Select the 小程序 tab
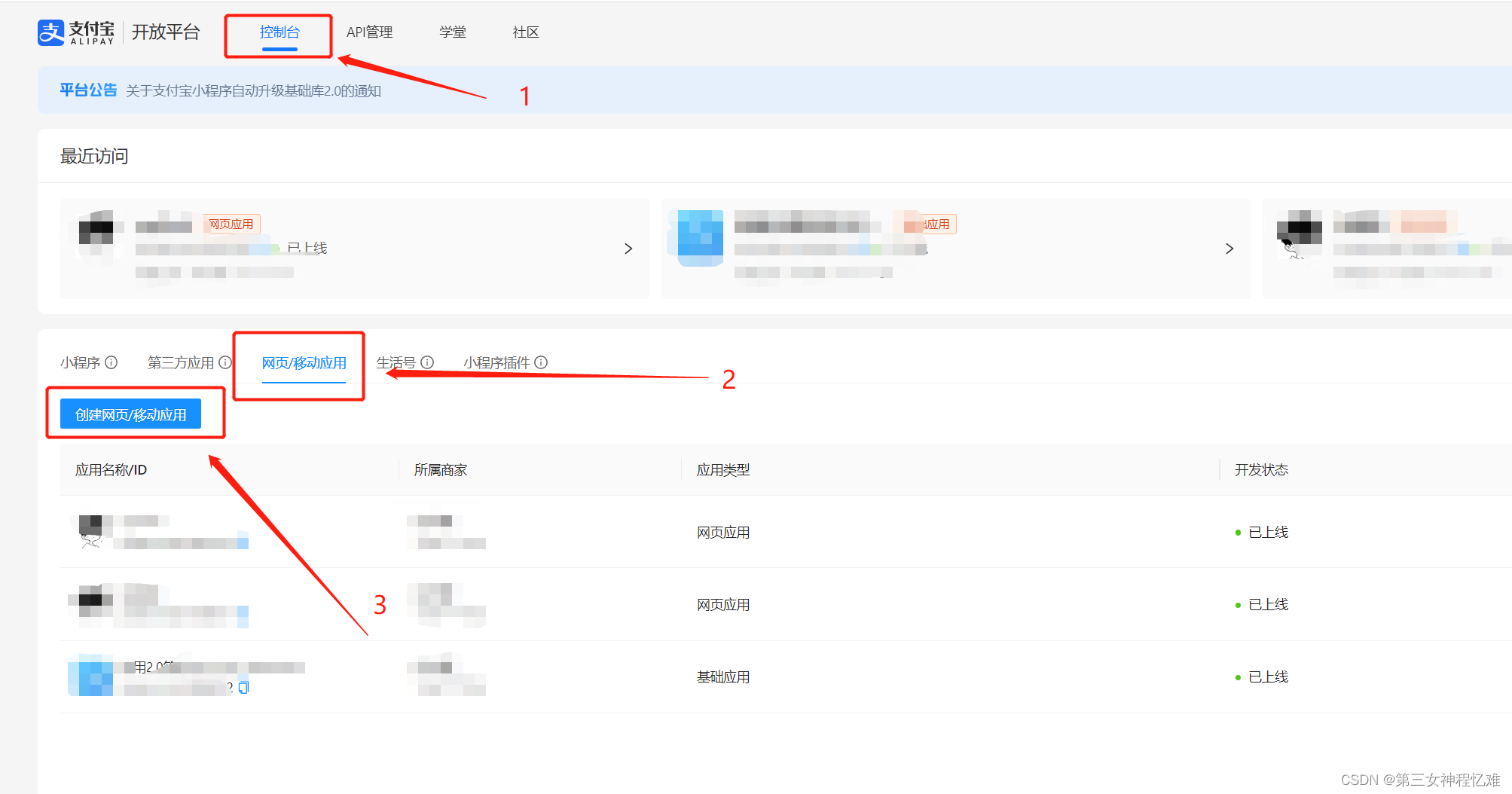 click(x=80, y=362)
